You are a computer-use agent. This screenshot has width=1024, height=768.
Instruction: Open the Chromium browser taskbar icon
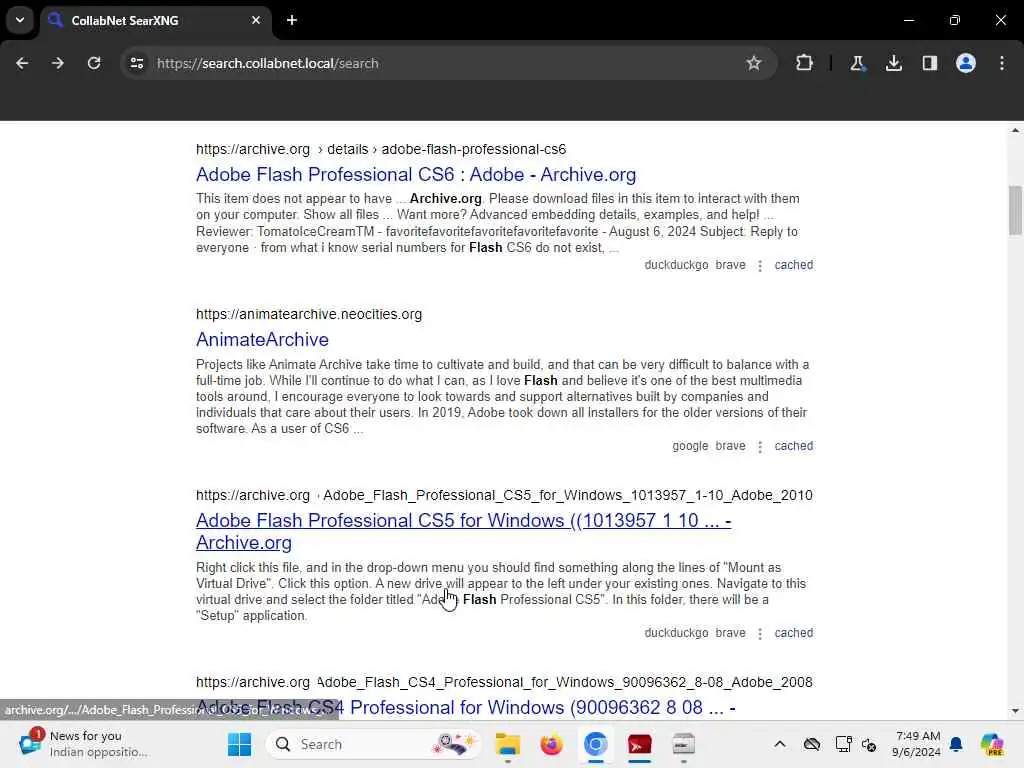tap(596, 744)
